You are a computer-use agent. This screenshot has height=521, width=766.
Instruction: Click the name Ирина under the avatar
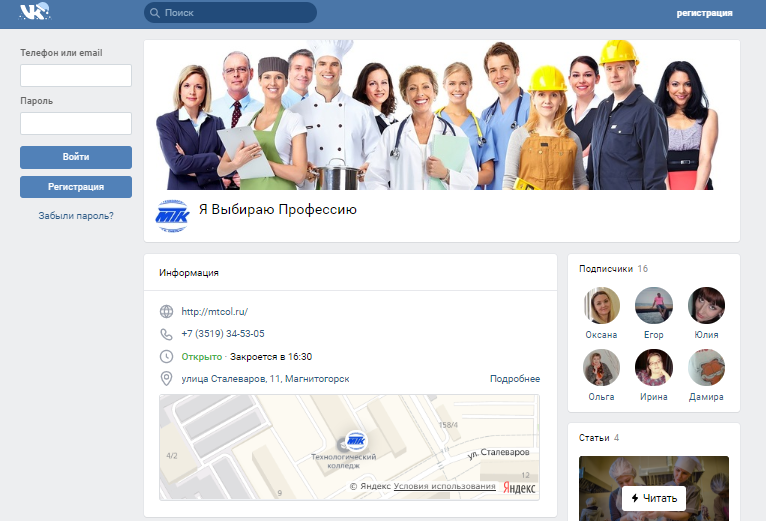click(x=654, y=397)
